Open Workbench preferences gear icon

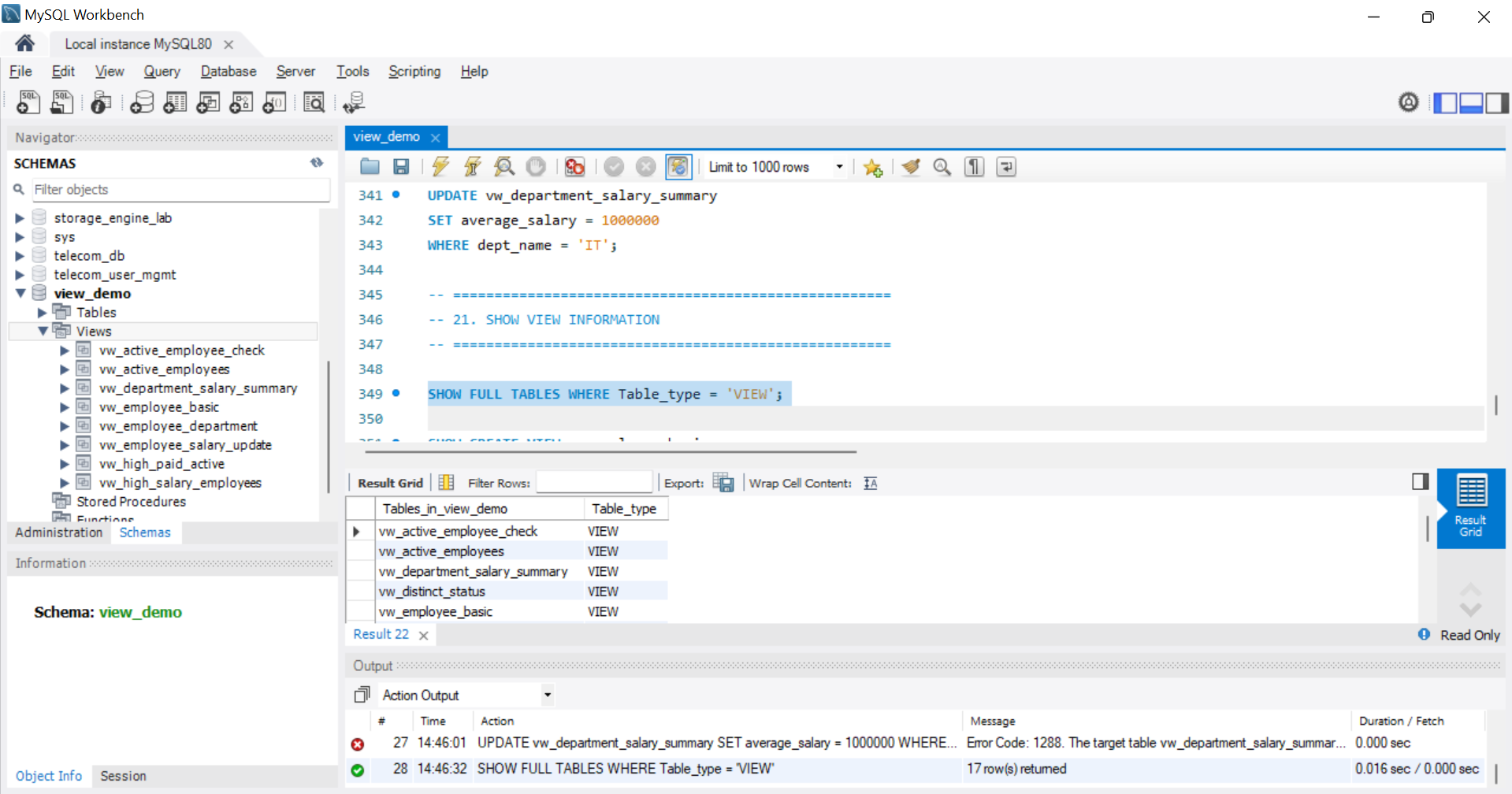pyautogui.click(x=1409, y=102)
